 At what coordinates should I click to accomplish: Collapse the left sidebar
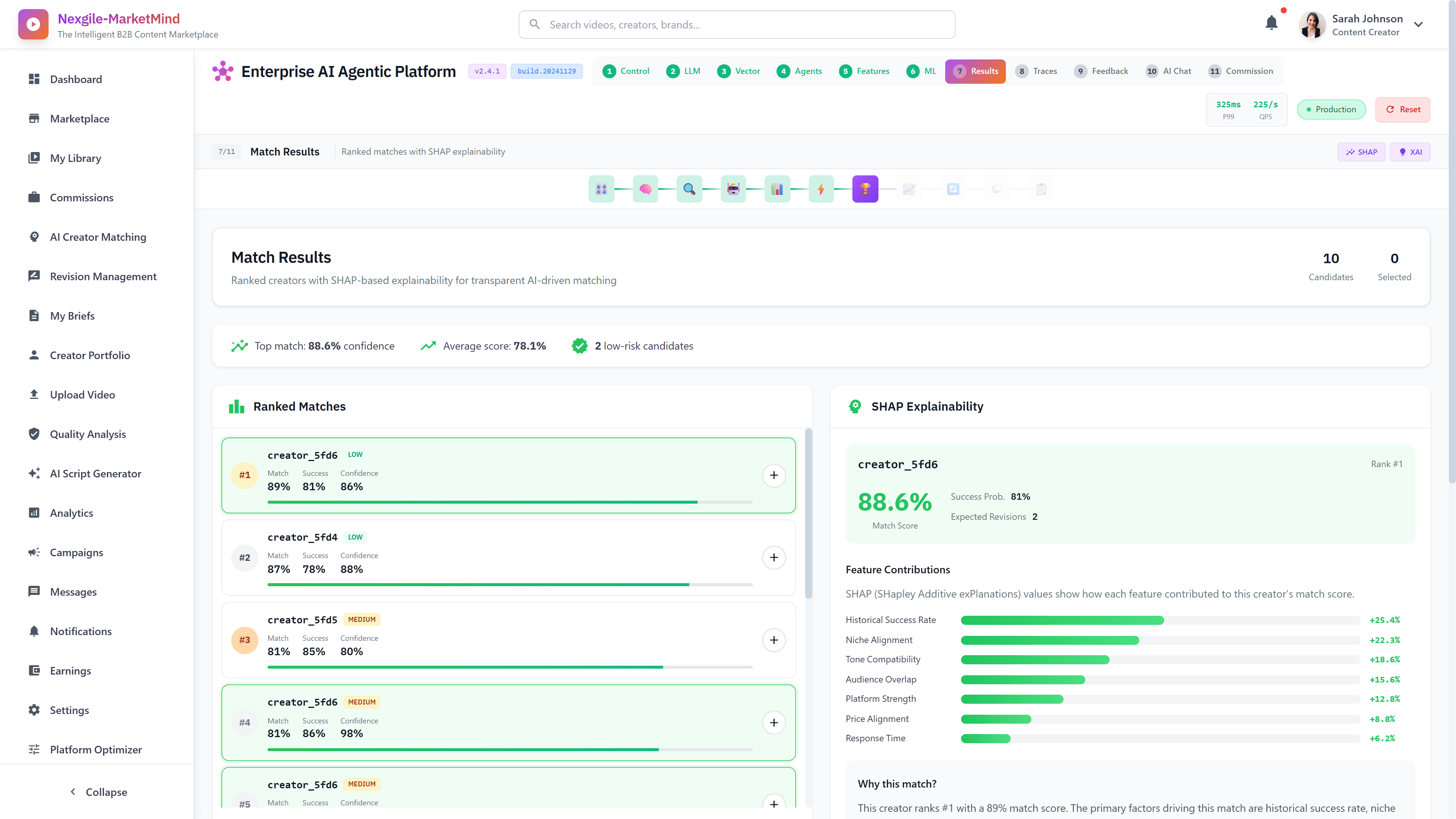click(x=98, y=792)
